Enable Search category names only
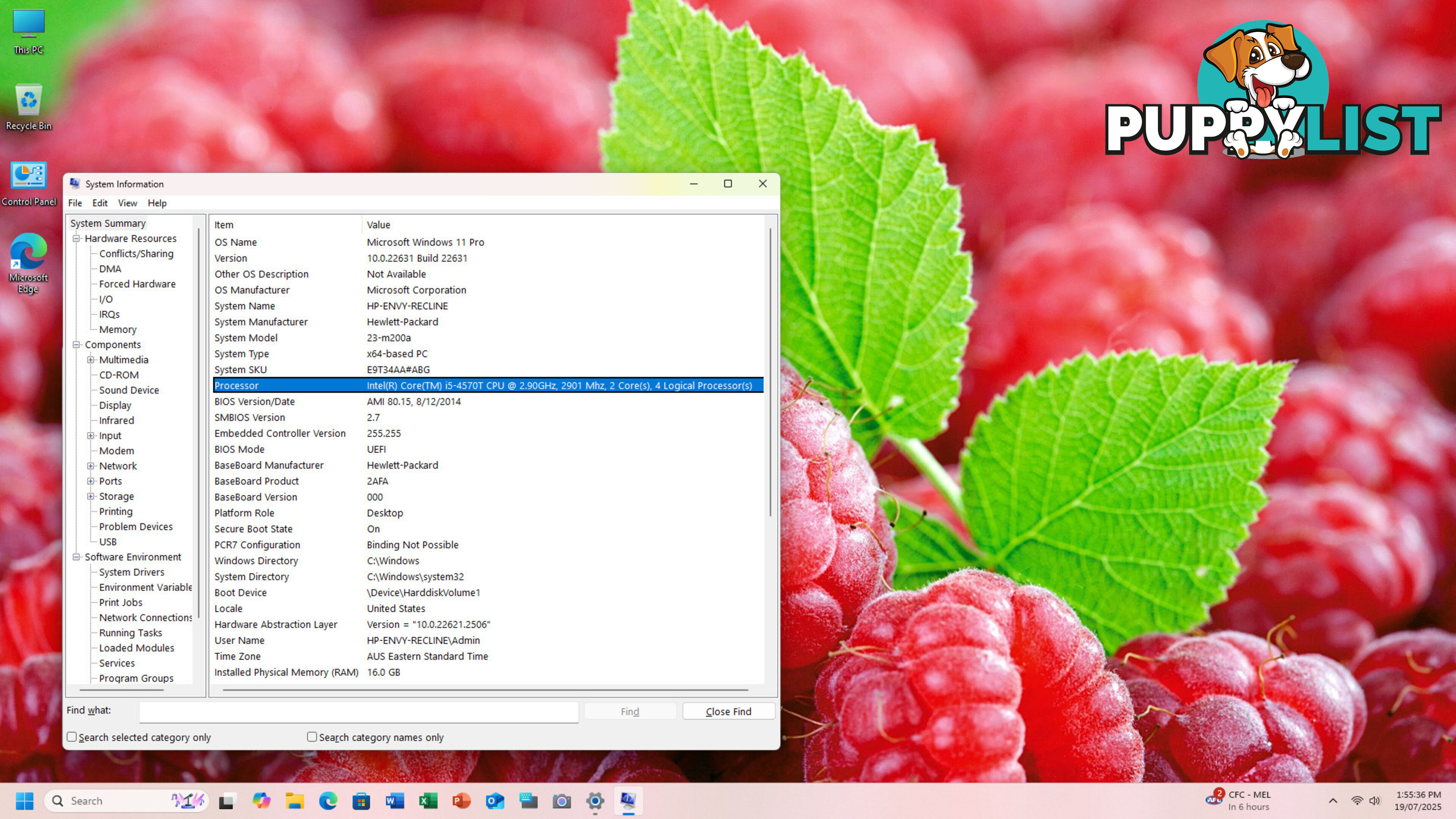The image size is (1456, 819). pos(312,737)
